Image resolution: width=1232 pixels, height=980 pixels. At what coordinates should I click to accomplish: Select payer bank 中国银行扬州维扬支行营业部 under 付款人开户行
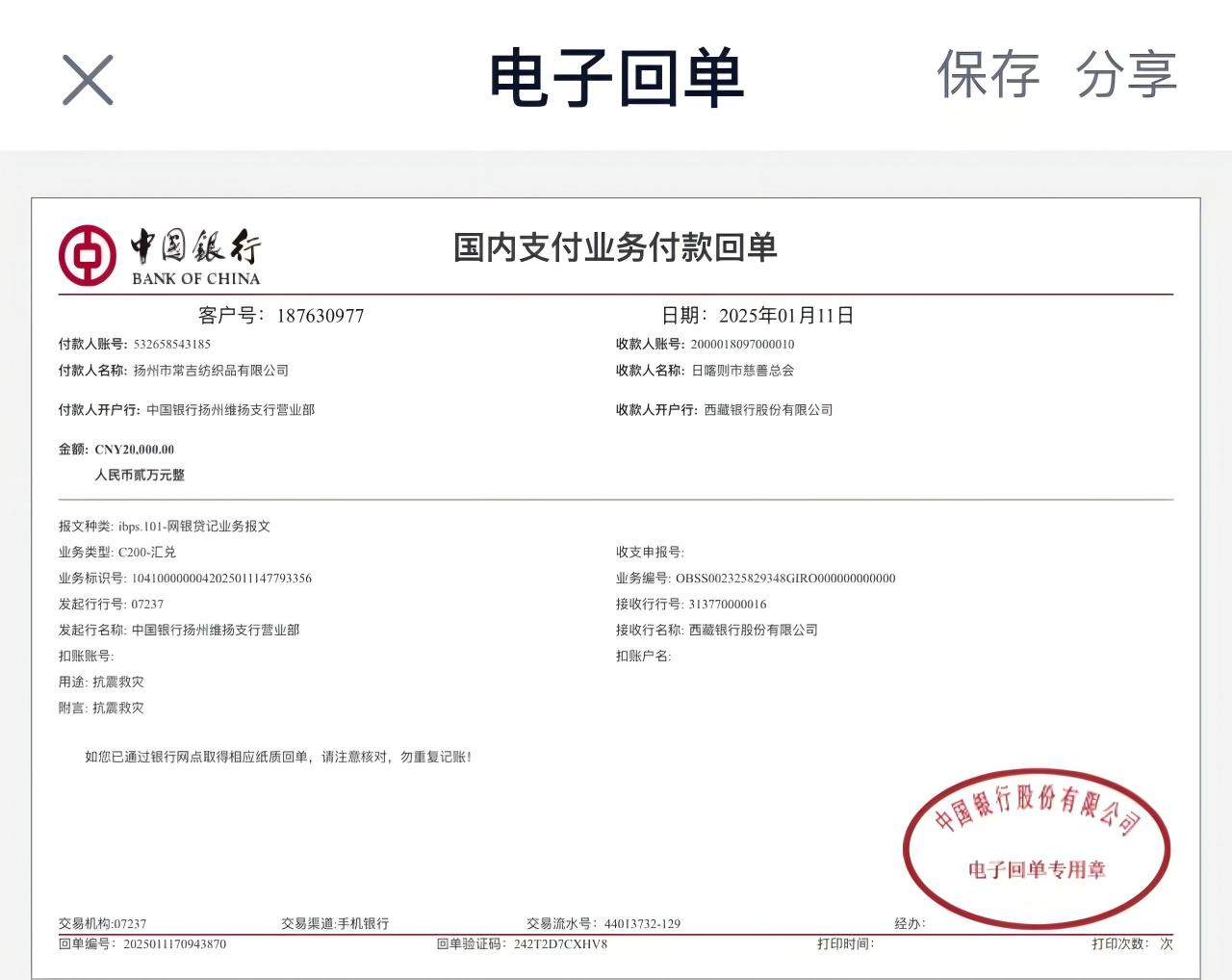(231, 410)
